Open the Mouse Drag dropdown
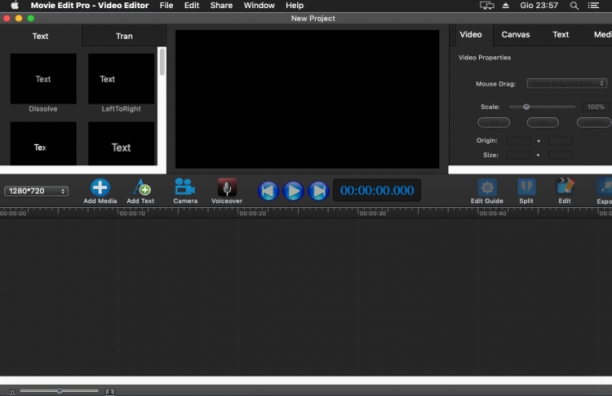This screenshot has height=396, width=612. coord(567,83)
